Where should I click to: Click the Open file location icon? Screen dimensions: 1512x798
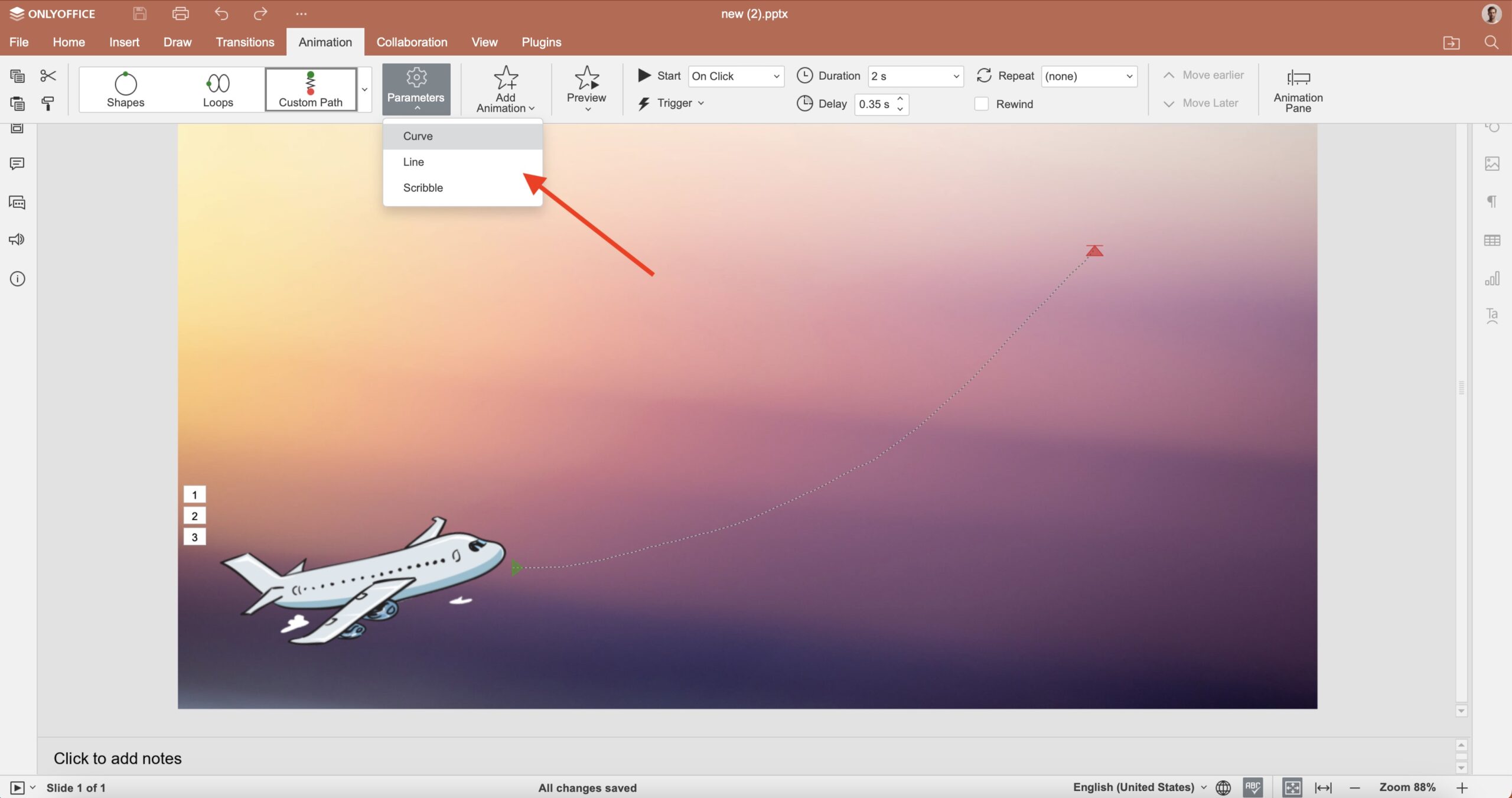(x=1451, y=43)
